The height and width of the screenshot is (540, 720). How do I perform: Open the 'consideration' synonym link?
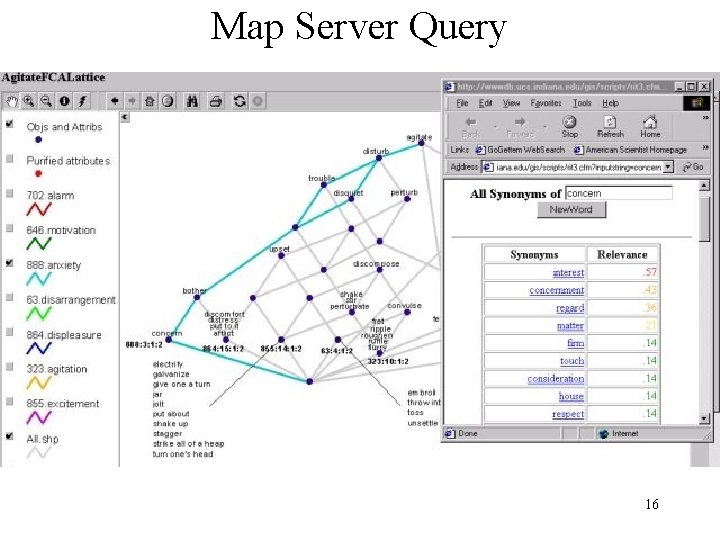[x=556, y=379]
